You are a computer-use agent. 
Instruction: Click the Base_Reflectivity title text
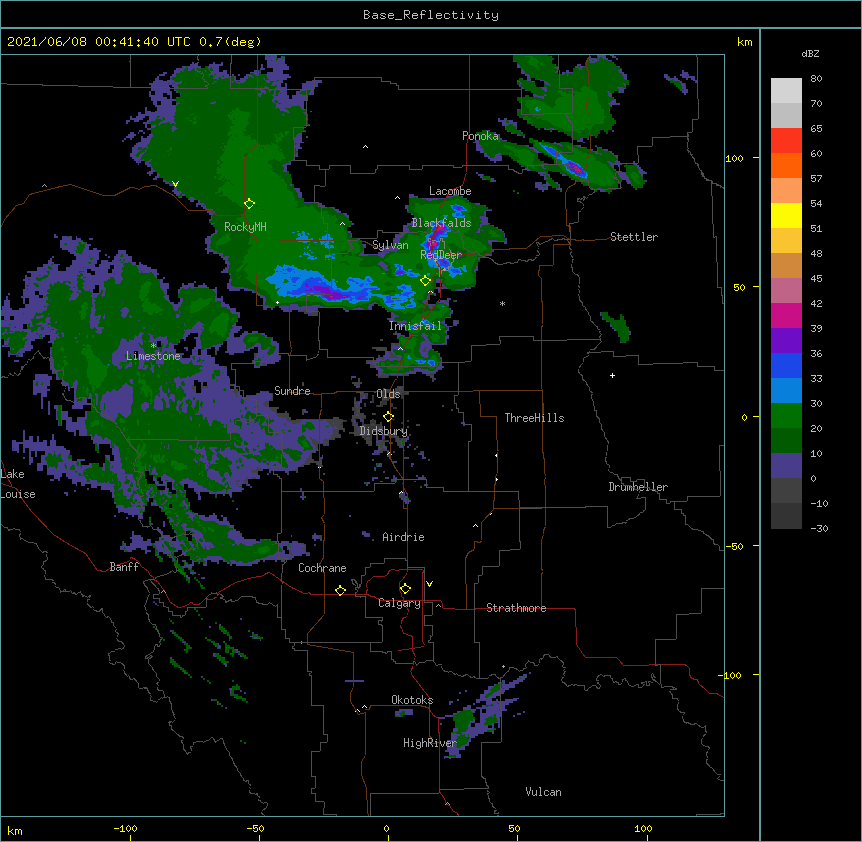(431, 15)
